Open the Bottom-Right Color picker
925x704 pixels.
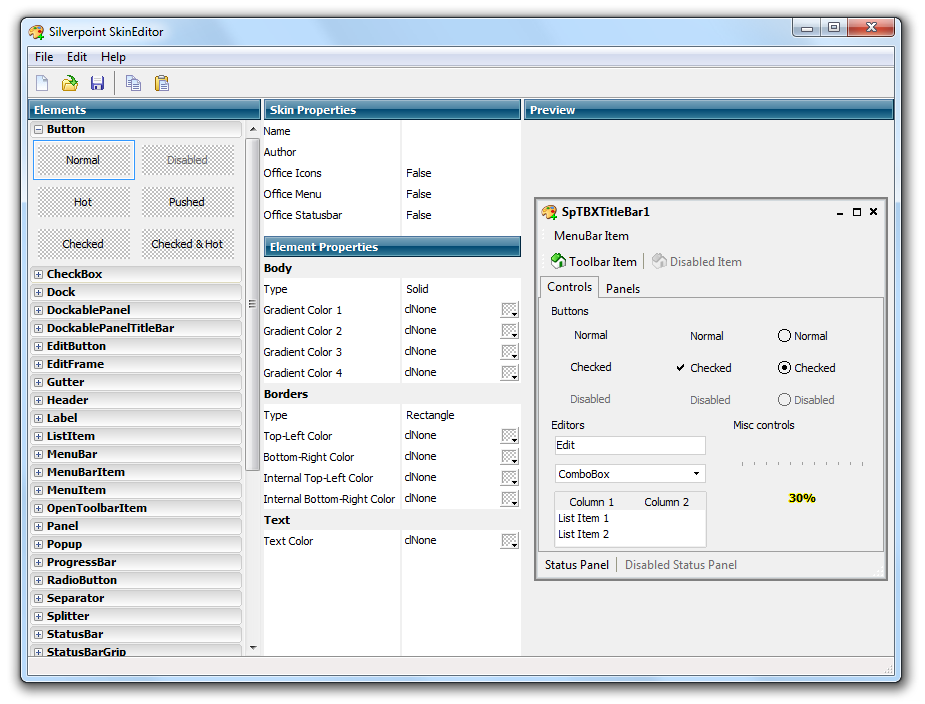pyautogui.click(x=510, y=457)
